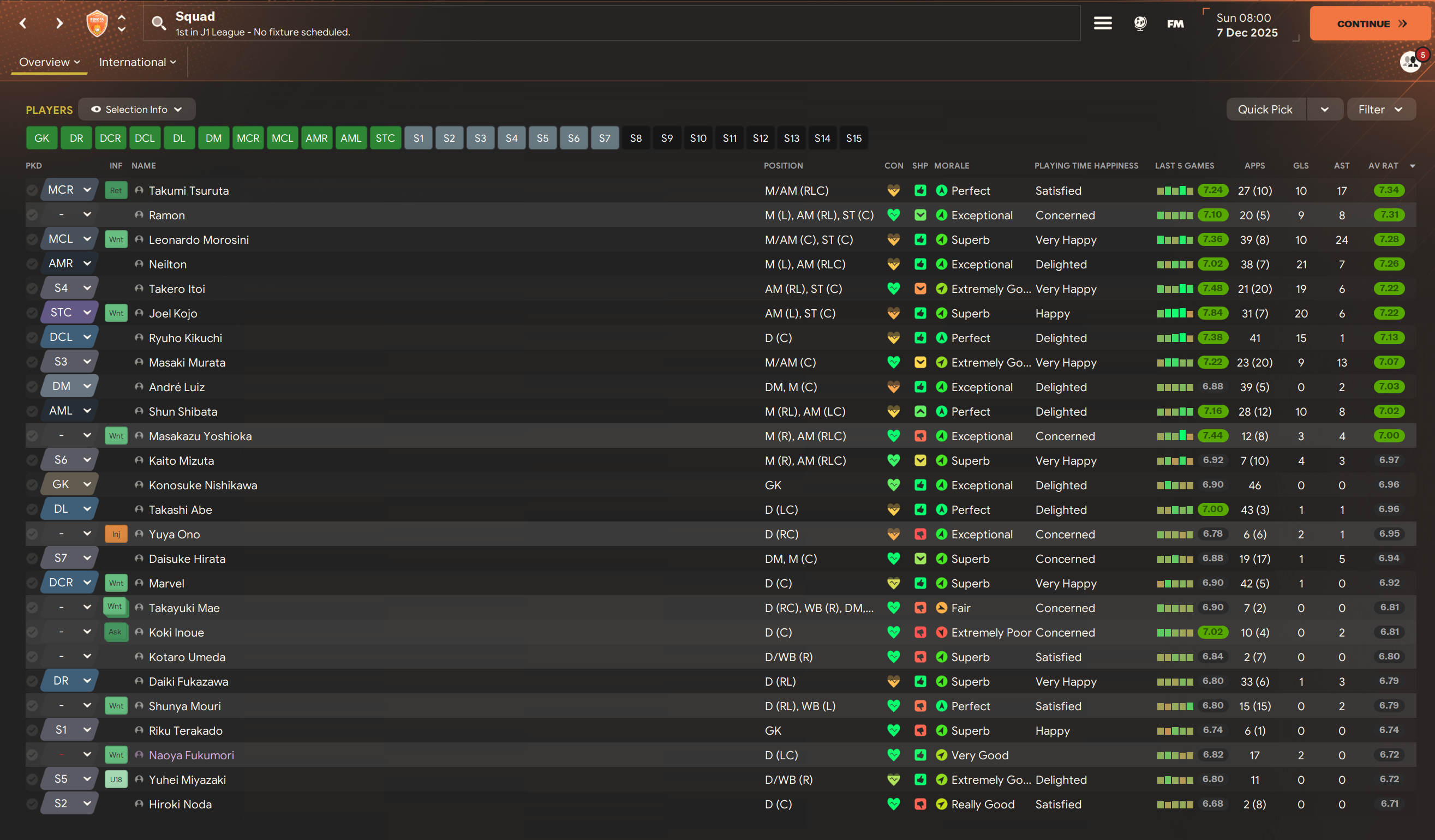Tick the checkbox beside Hiroki Noda
Image resolution: width=1435 pixels, height=840 pixels.
coord(32,803)
